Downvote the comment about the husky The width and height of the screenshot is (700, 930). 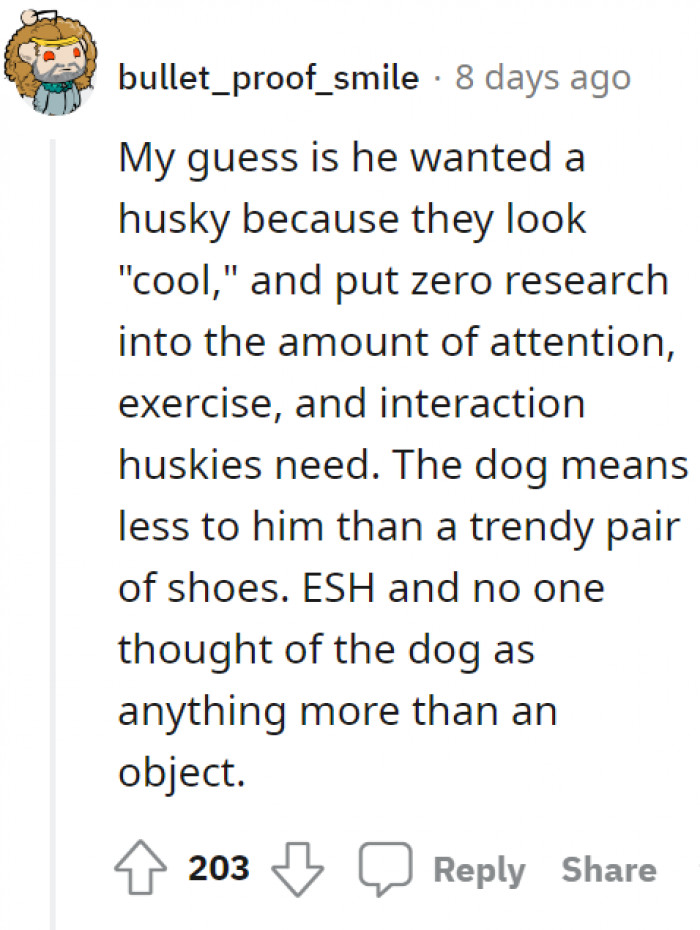pos(299,870)
